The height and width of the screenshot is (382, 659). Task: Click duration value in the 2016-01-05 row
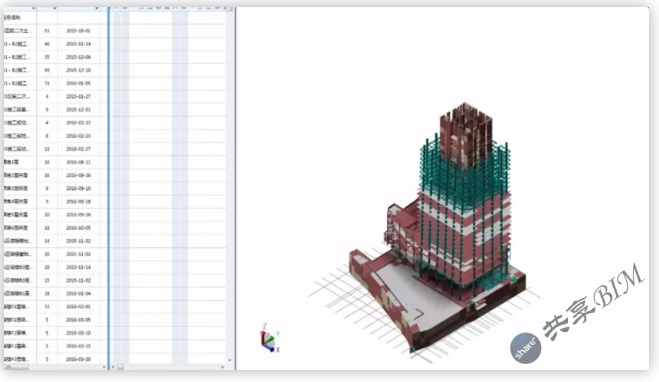(47, 83)
